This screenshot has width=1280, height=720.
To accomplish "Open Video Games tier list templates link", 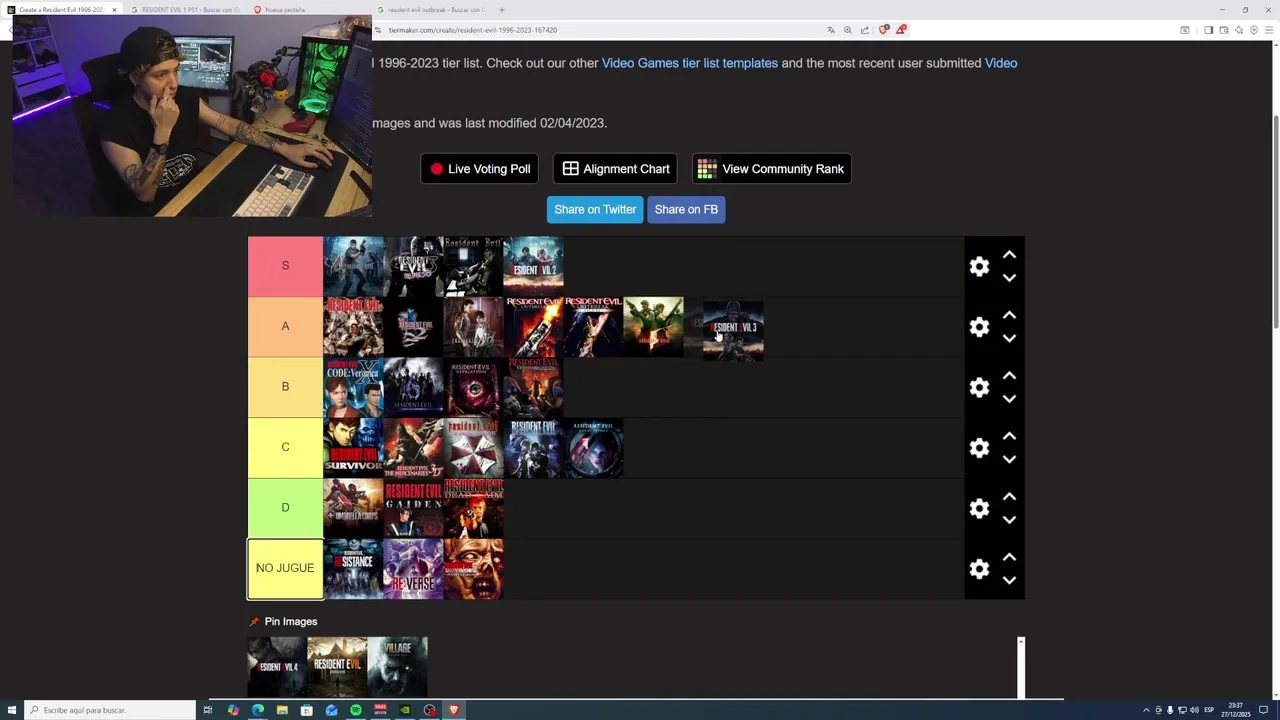I will [690, 63].
